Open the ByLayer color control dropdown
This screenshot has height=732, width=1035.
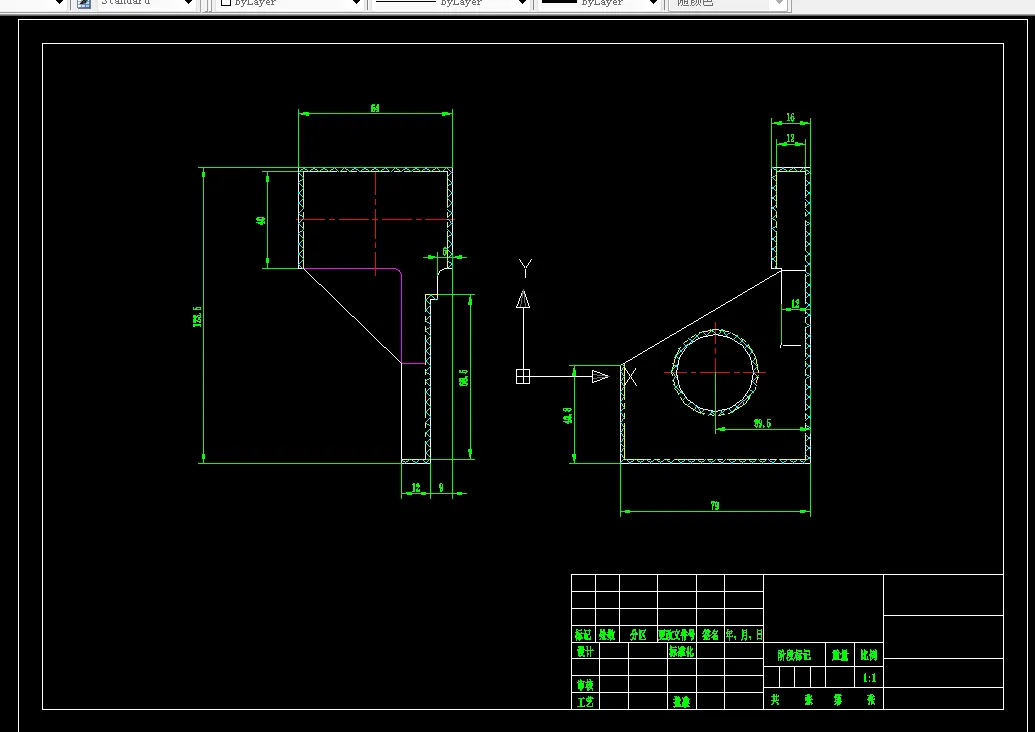[x=291, y=3]
